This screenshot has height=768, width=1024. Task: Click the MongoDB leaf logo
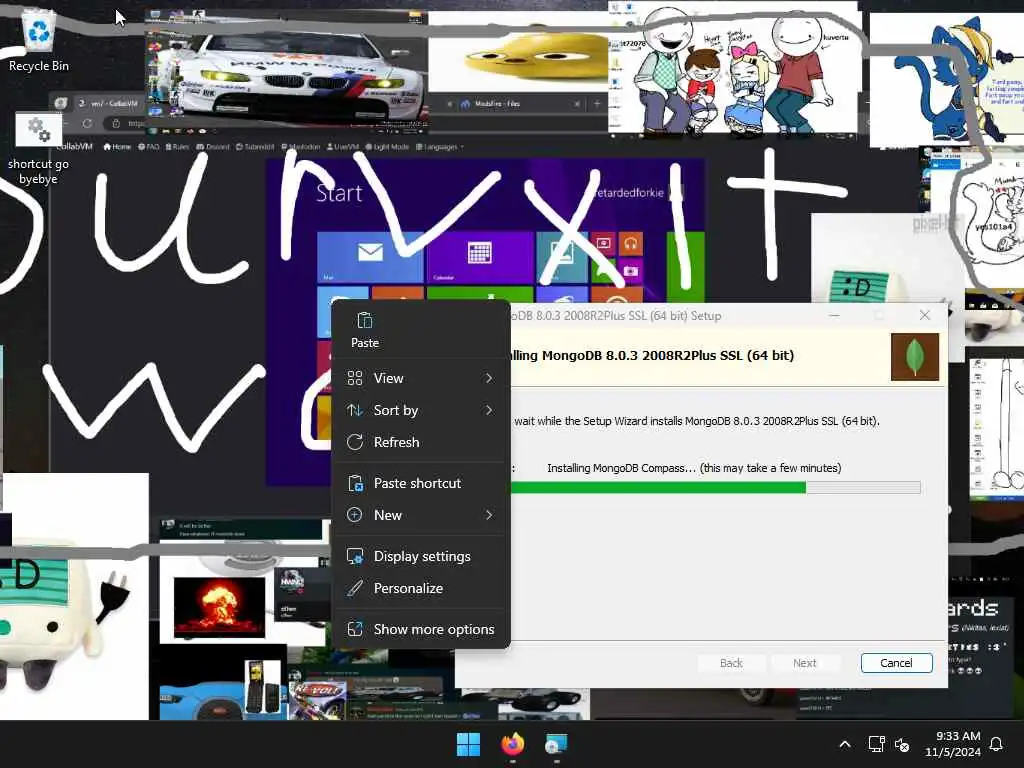pyautogui.click(x=915, y=357)
